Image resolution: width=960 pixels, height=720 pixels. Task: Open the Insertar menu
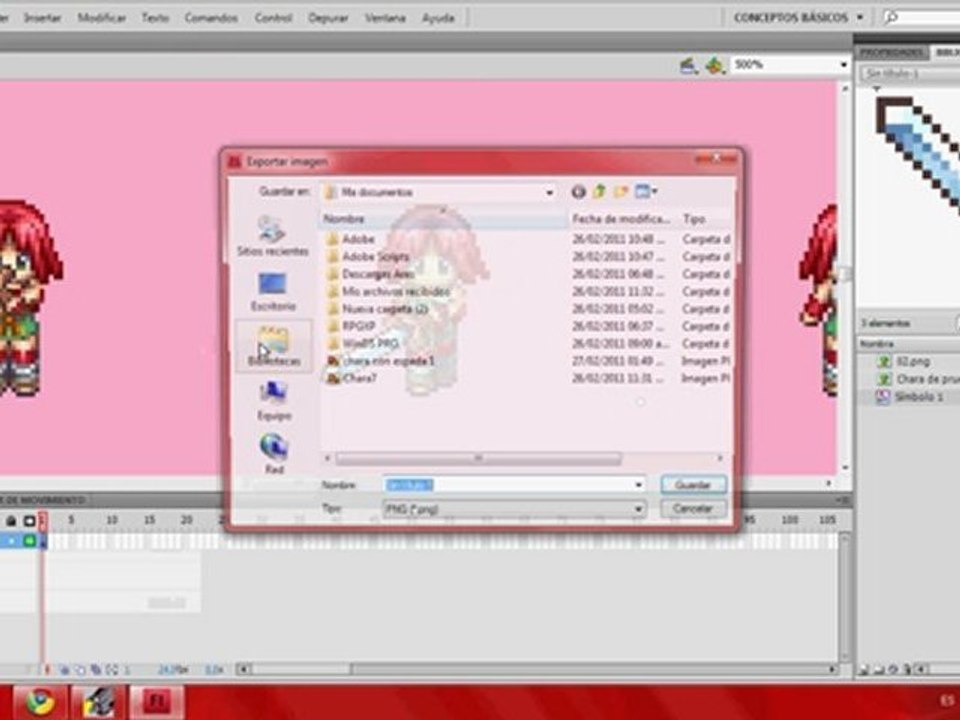point(42,18)
